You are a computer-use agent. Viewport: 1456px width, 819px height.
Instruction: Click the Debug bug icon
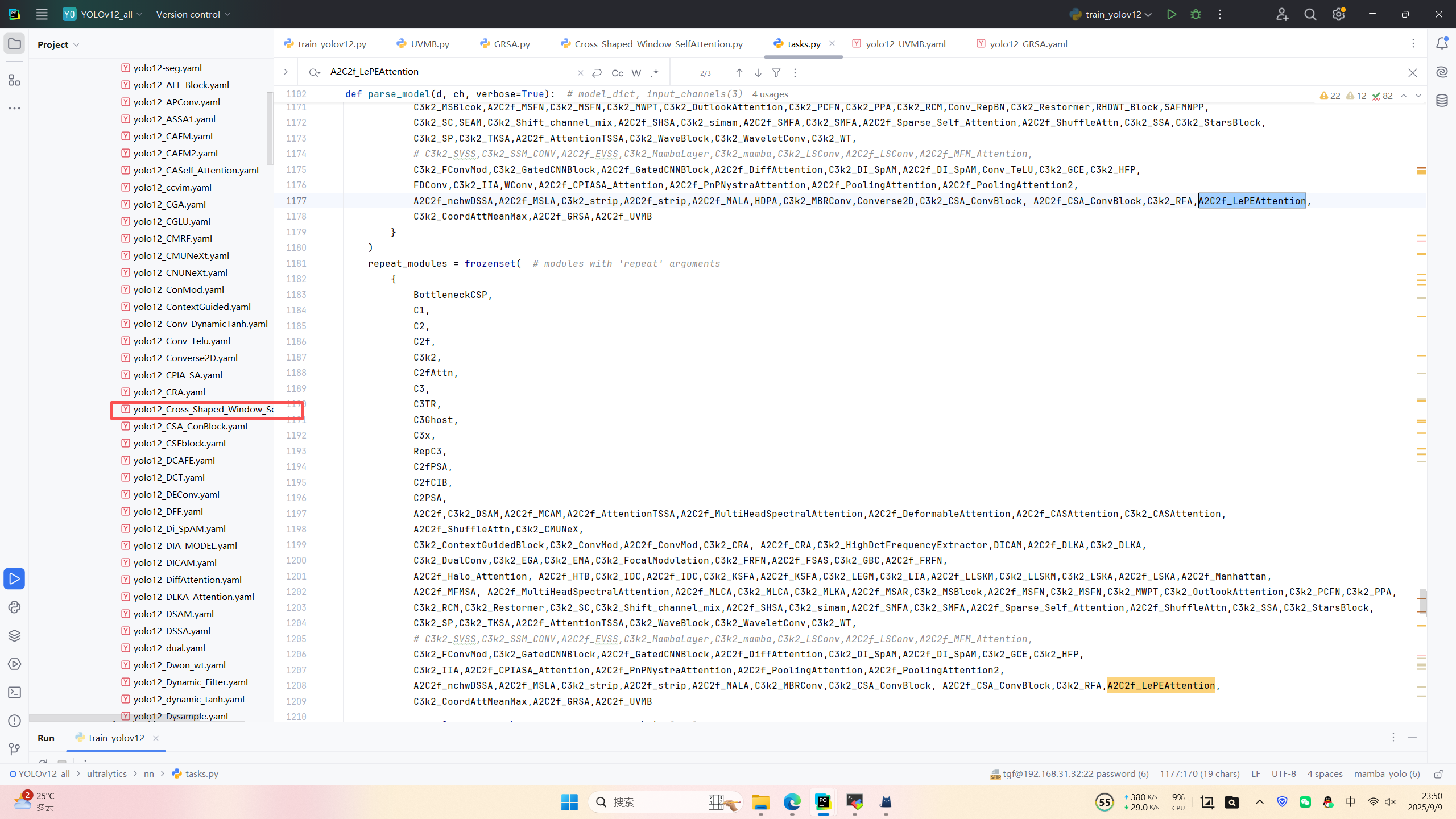point(1196,14)
